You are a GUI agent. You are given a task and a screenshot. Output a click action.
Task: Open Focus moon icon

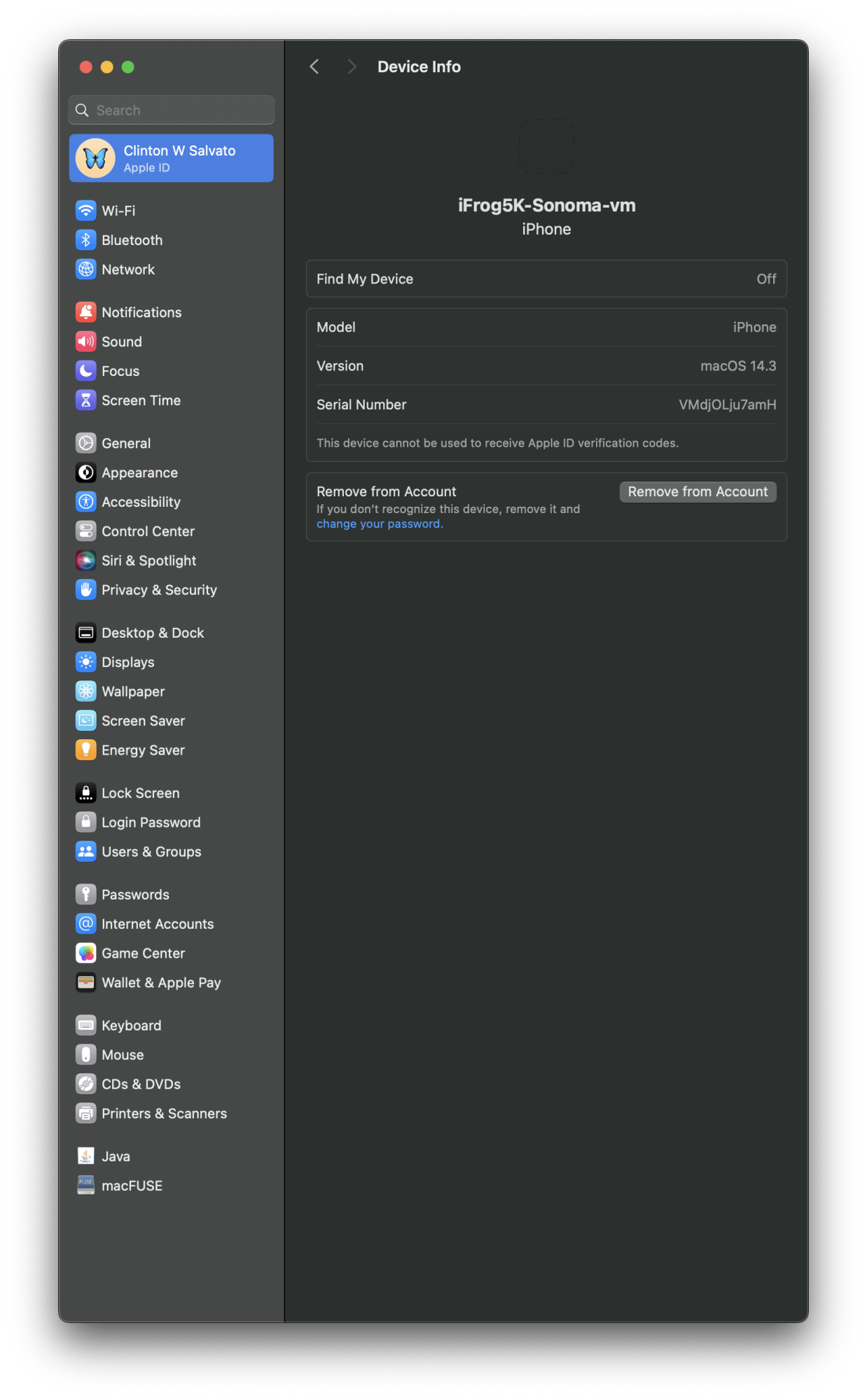click(x=85, y=371)
